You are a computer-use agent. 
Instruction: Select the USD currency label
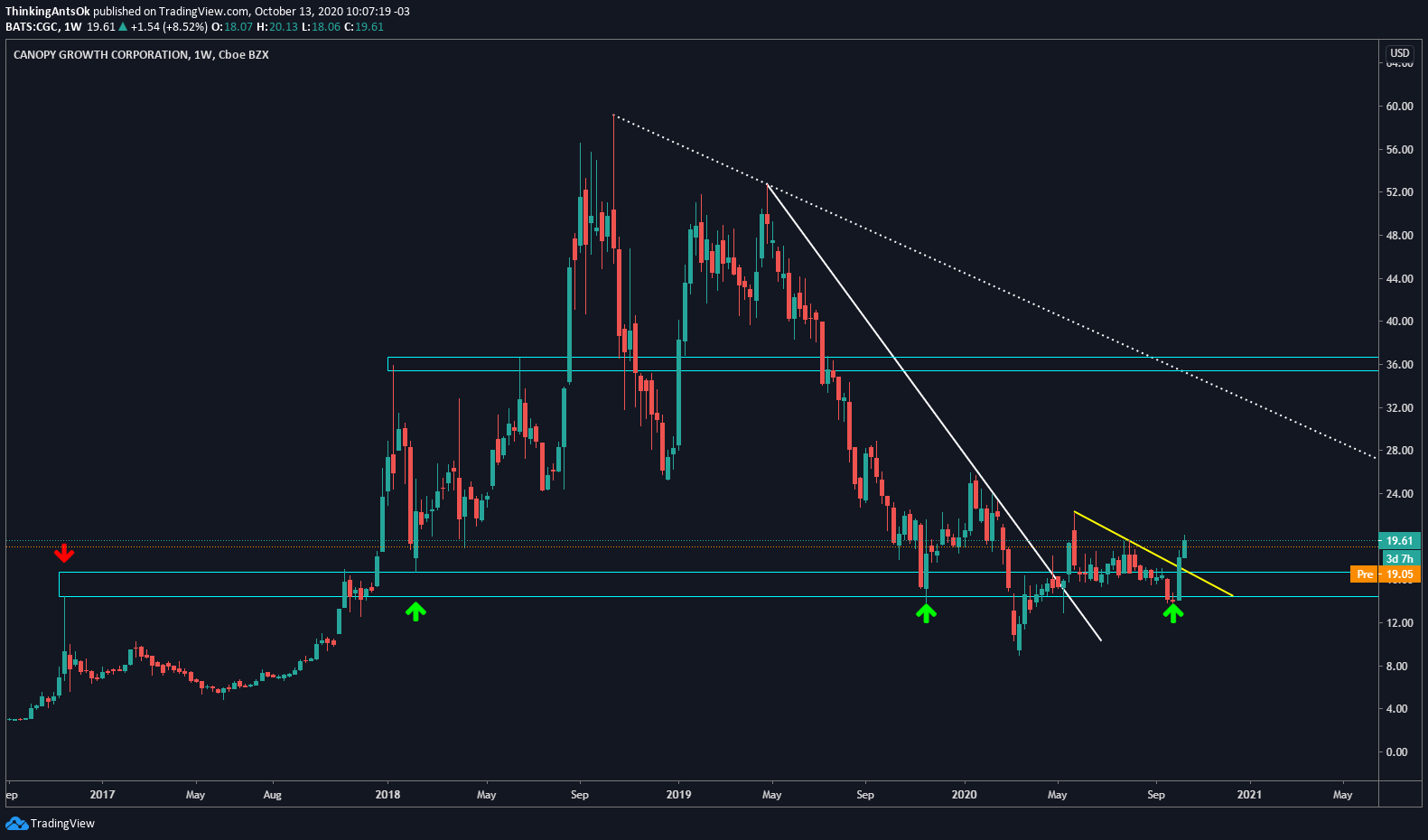click(x=1400, y=53)
